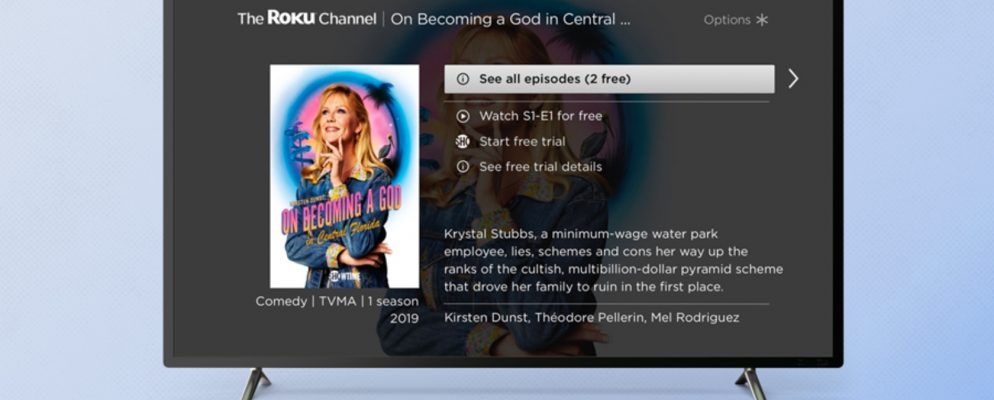Select Start free trial option

coord(522,142)
